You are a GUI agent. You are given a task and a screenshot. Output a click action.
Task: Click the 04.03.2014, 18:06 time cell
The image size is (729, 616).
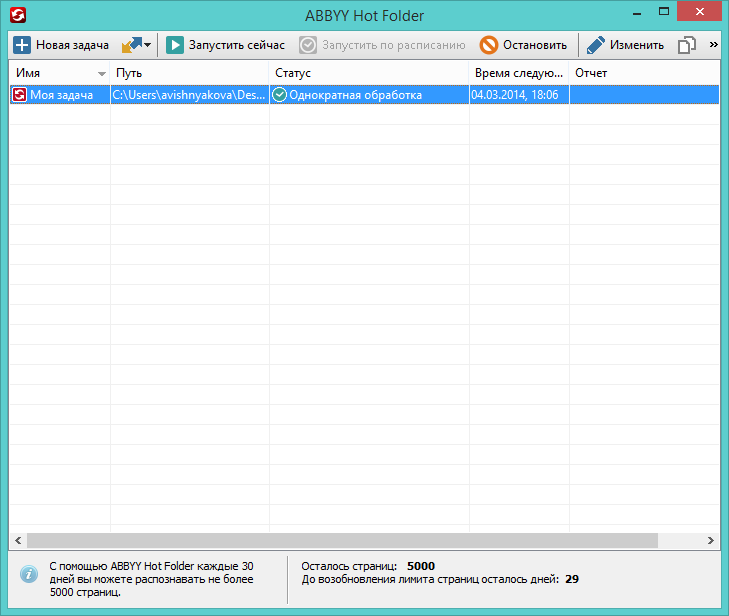[x=519, y=95]
